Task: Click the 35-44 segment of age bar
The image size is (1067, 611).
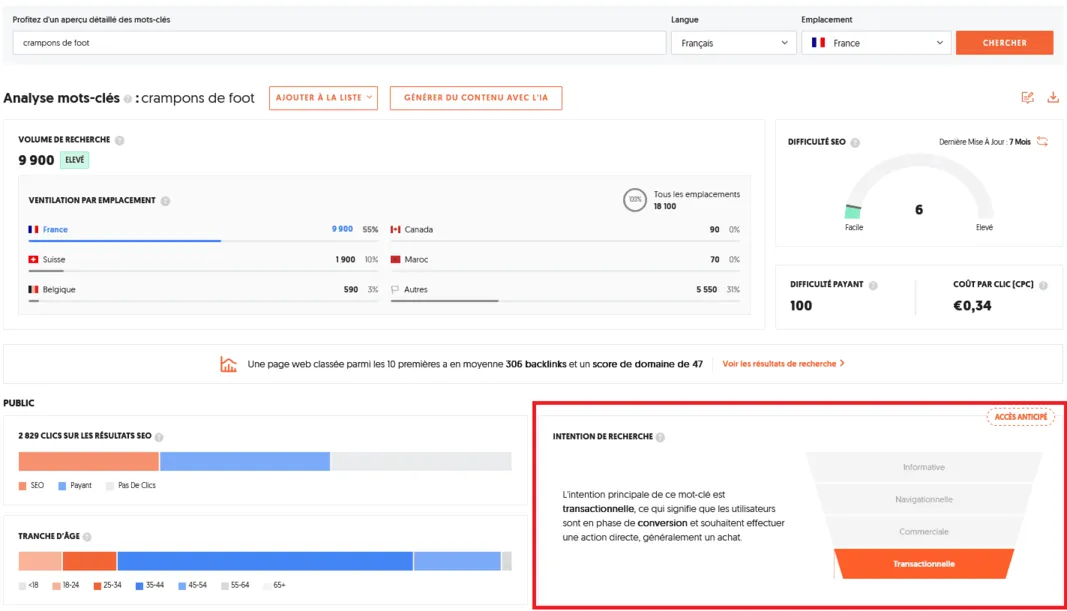Action: (265, 561)
